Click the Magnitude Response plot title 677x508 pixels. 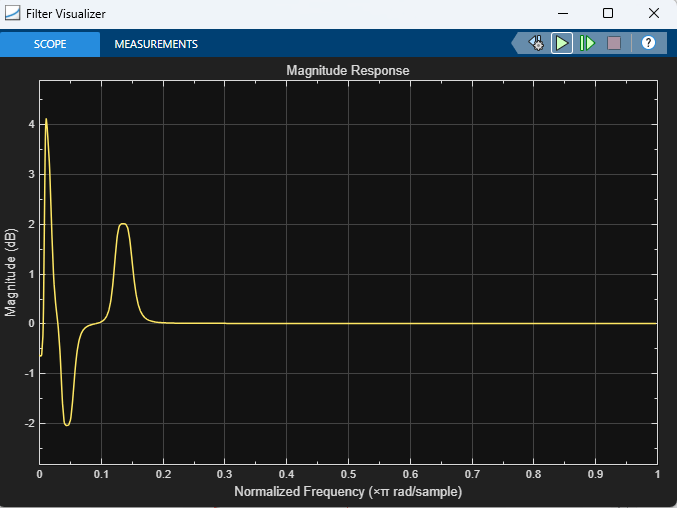pos(348,71)
